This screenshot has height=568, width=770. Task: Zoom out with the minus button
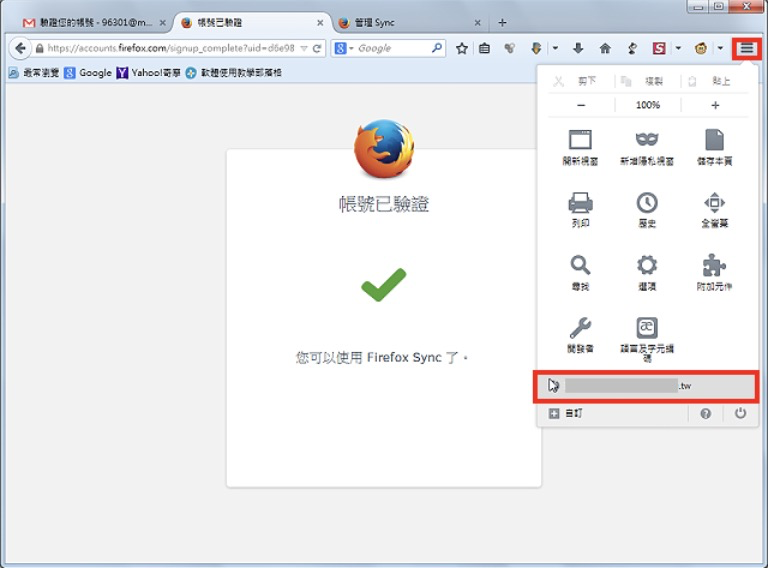tap(581, 105)
